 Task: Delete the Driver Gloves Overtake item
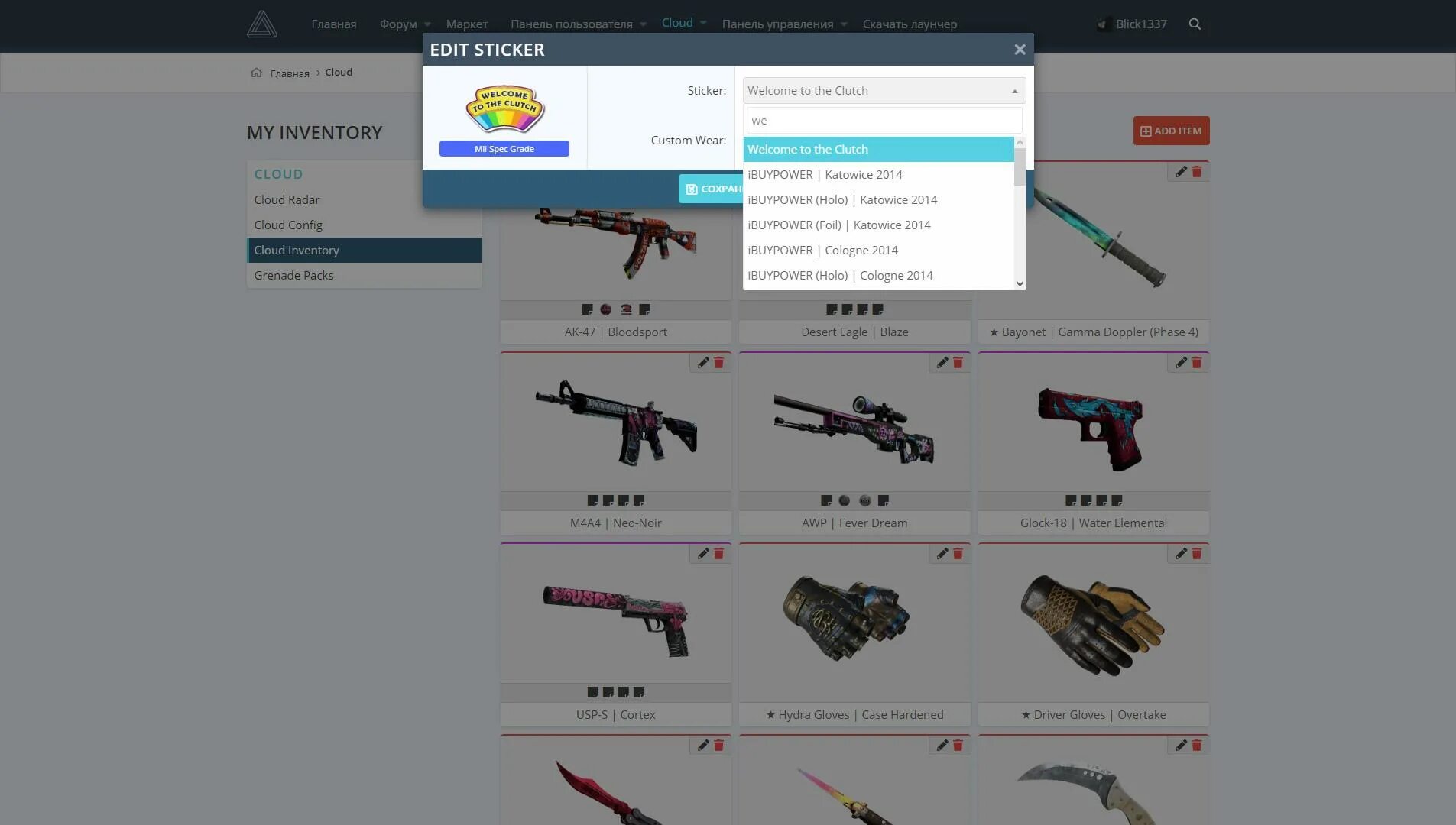point(1197,554)
